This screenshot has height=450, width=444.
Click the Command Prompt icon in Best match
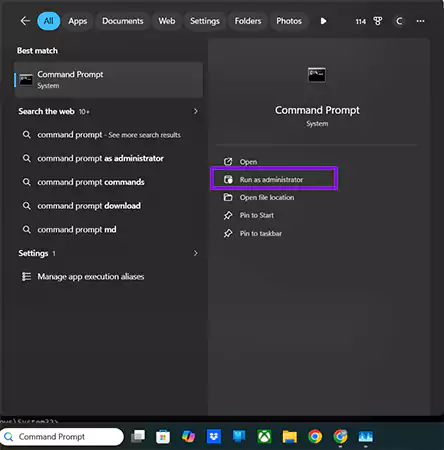pos(26,80)
